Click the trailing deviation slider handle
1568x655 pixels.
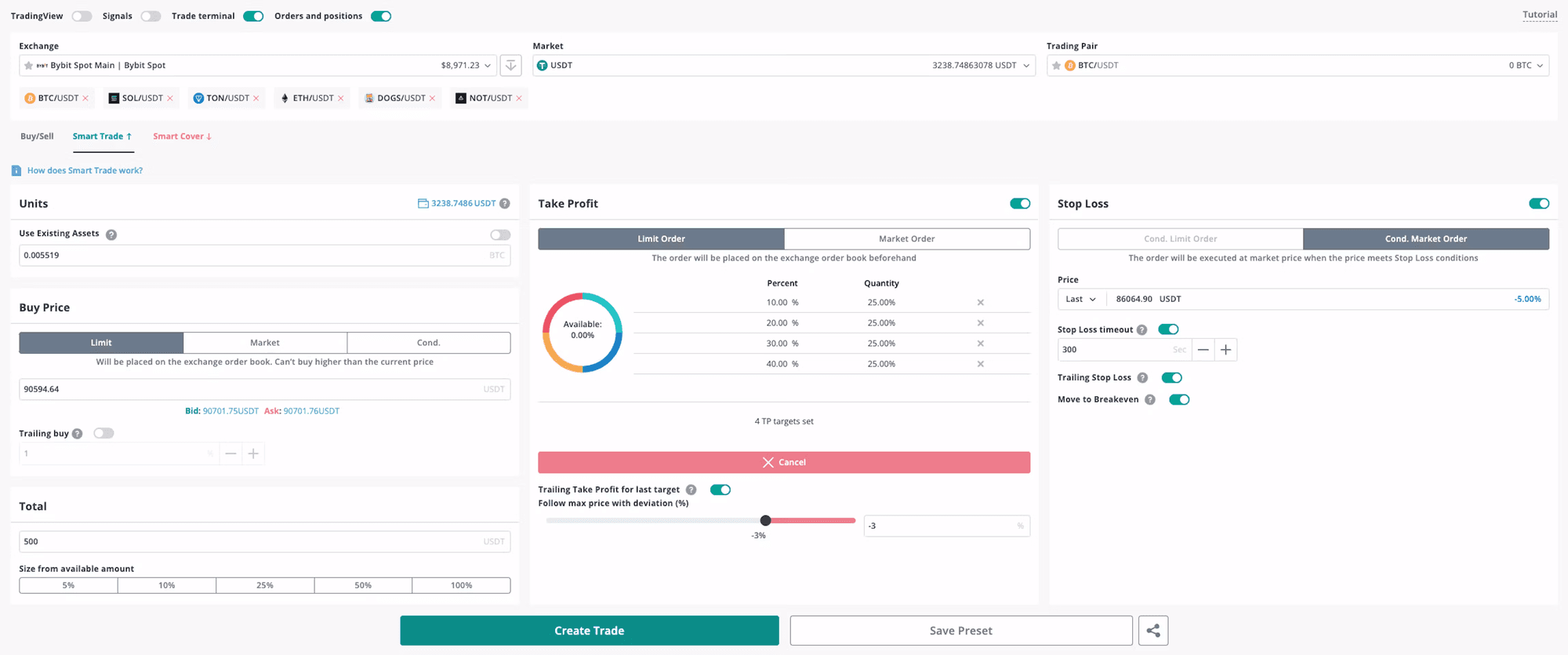766,520
